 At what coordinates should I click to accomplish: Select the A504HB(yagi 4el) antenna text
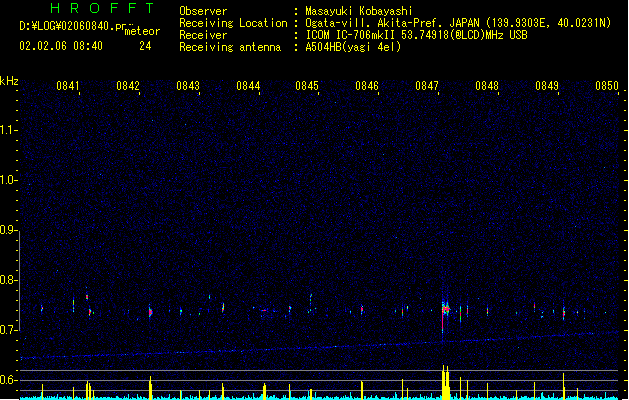pos(353,47)
